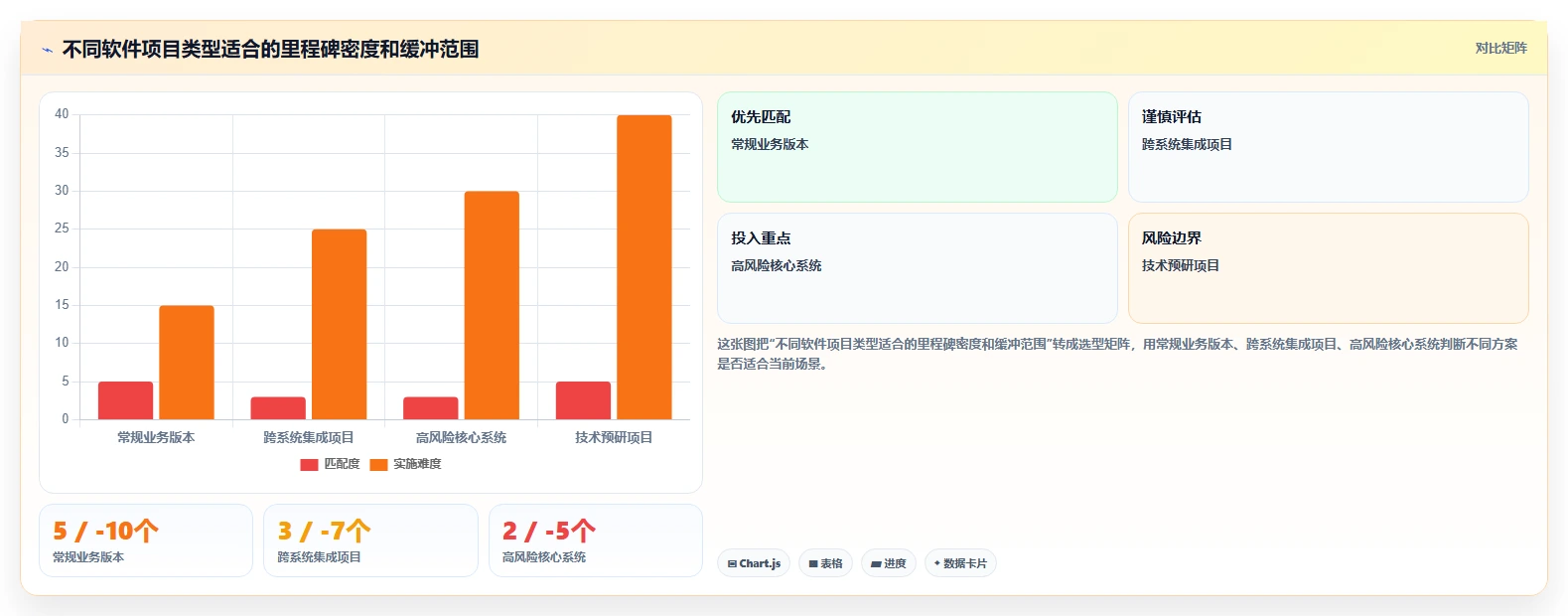
Task: Click the chart title 不同软件项目类型适合的里程碑密度和缓冲范围
Action: (x=270, y=50)
